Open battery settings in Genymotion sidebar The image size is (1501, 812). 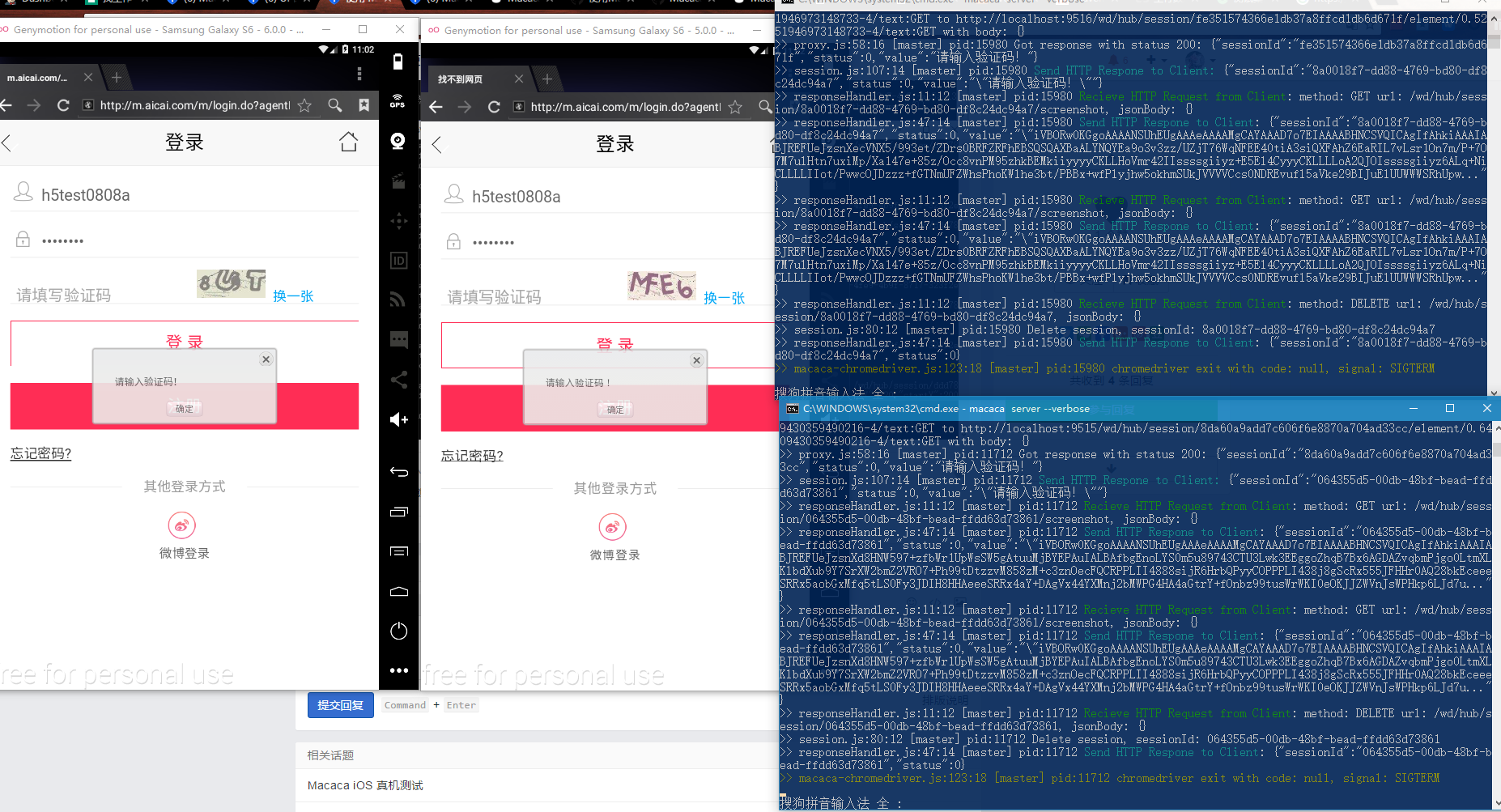coord(398,62)
